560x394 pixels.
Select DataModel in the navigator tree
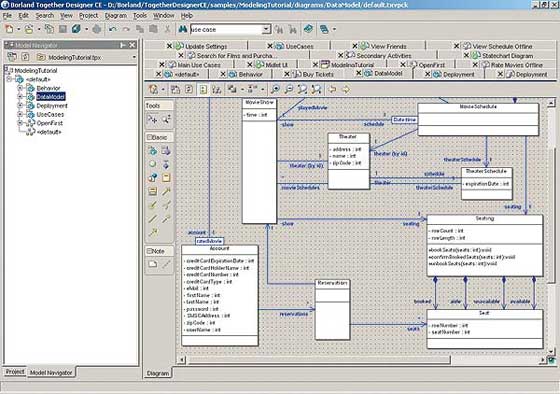(51, 96)
